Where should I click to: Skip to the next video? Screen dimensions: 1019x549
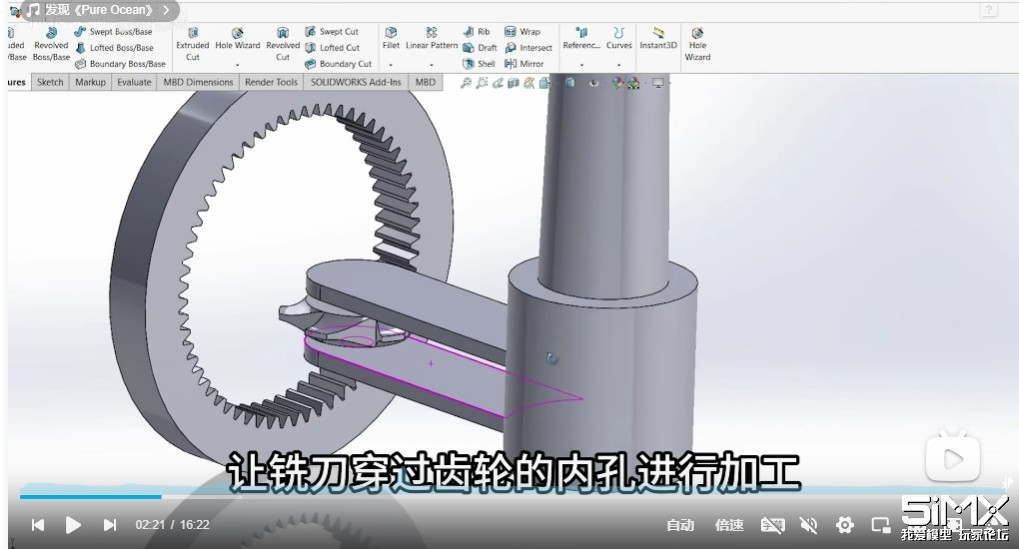tap(110, 525)
